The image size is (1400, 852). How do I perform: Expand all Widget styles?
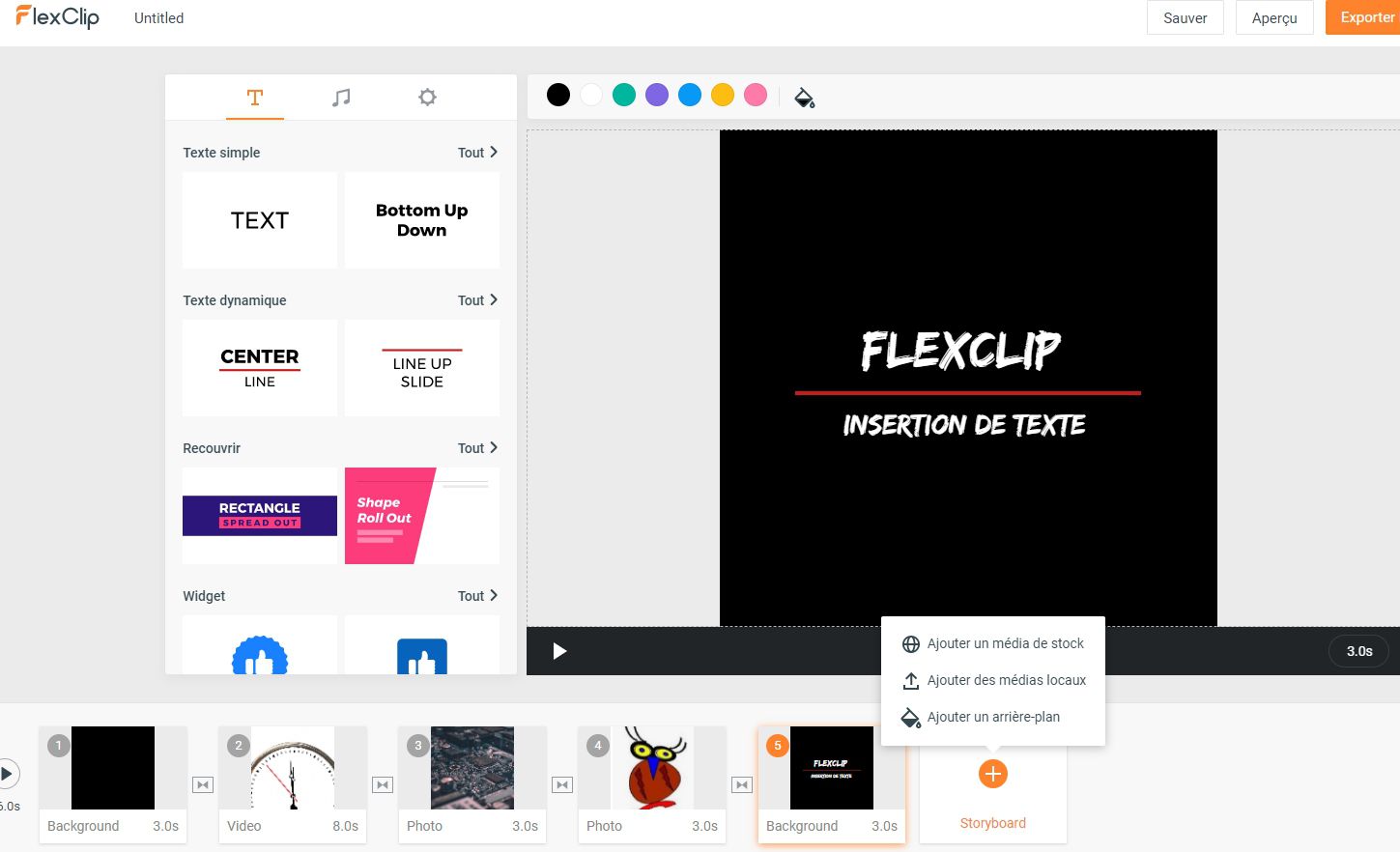(x=478, y=596)
